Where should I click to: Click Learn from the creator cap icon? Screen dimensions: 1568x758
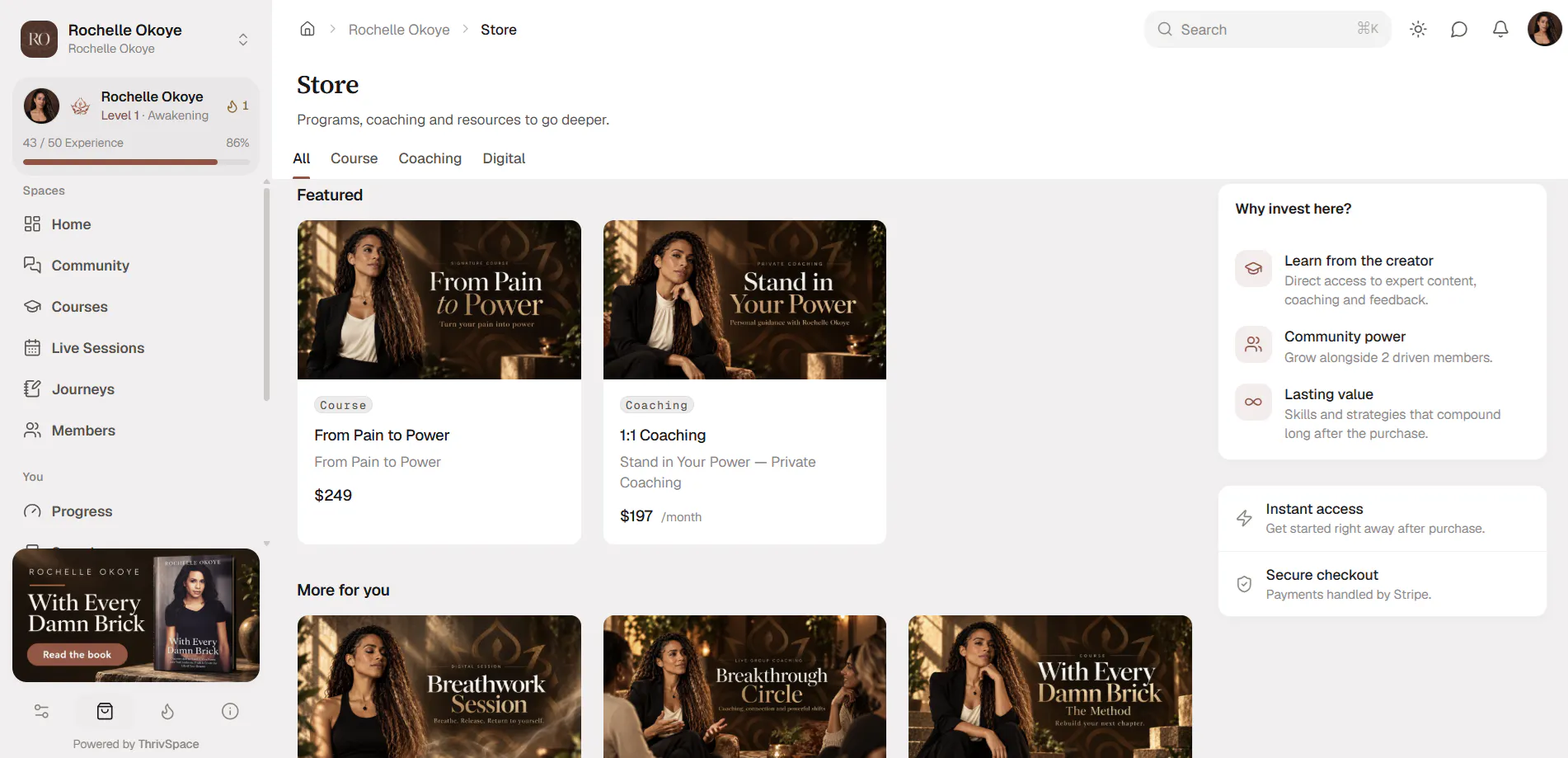1253,268
